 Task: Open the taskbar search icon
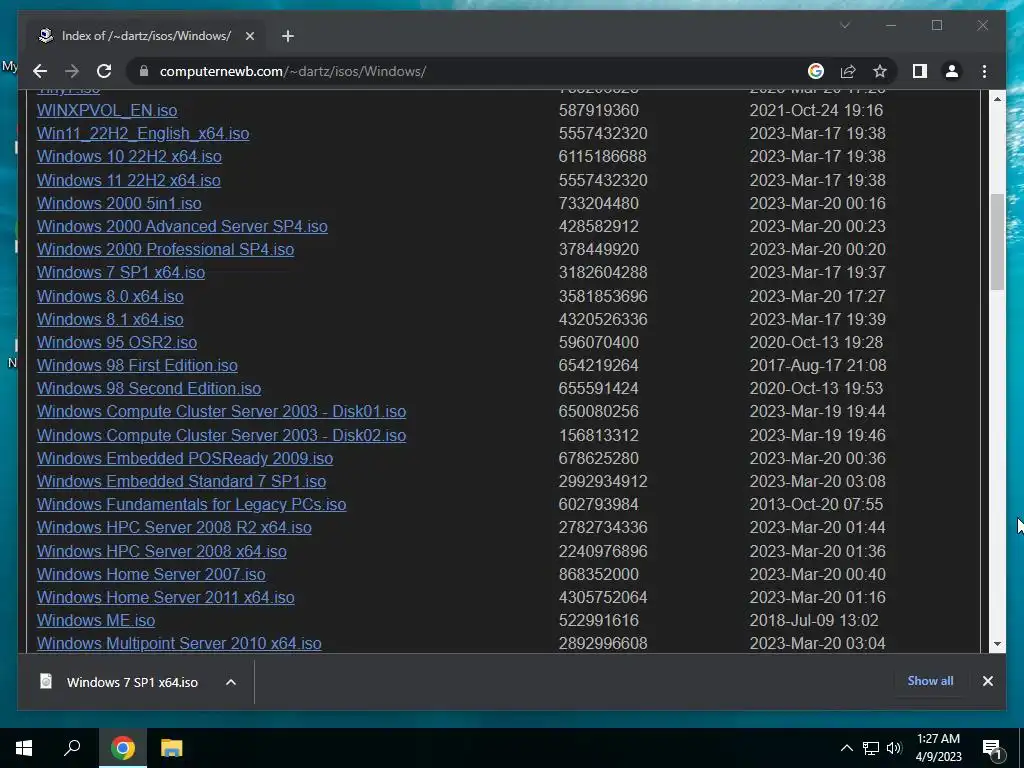72,748
